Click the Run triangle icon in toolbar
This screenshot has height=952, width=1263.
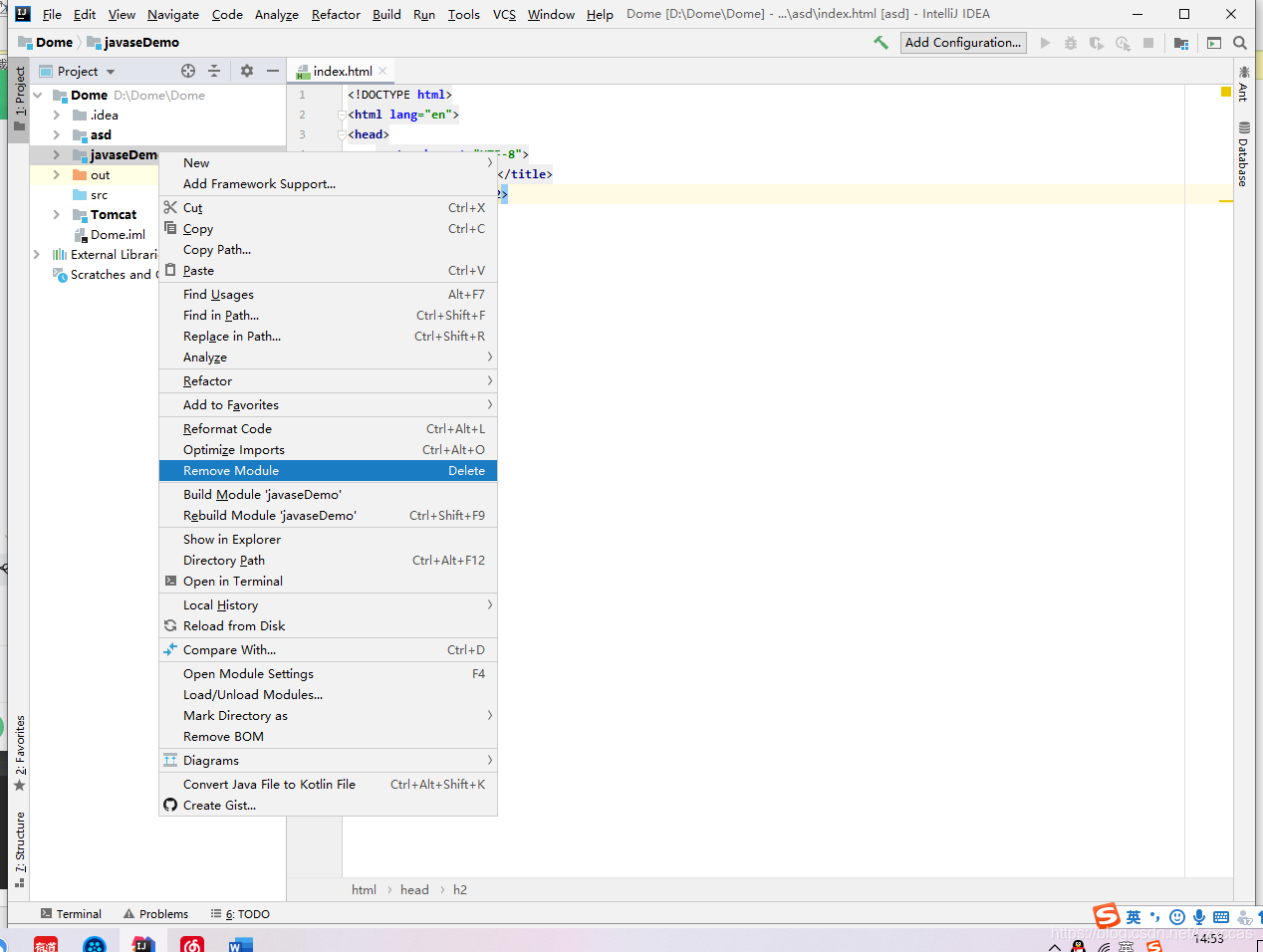[1045, 43]
